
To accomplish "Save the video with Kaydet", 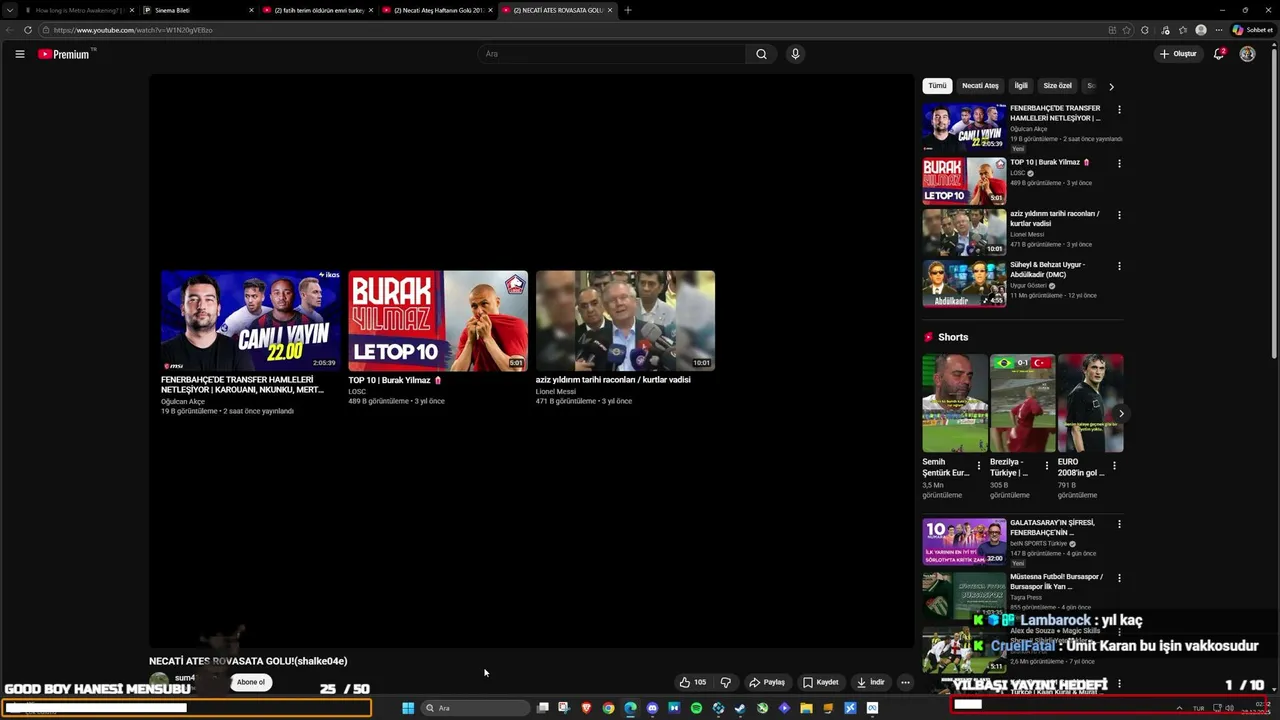I will (821, 682).
